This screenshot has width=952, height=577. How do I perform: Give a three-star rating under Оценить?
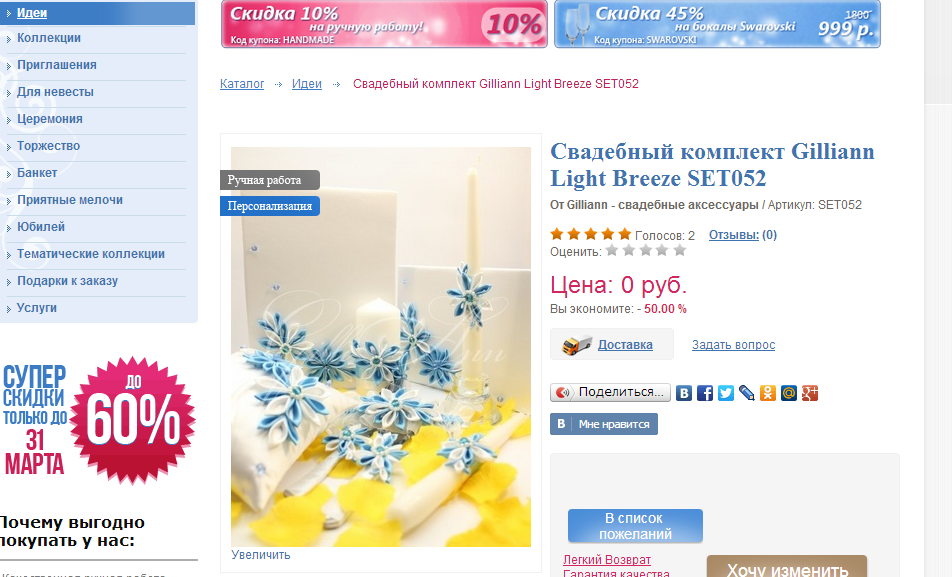coord(646,250)
